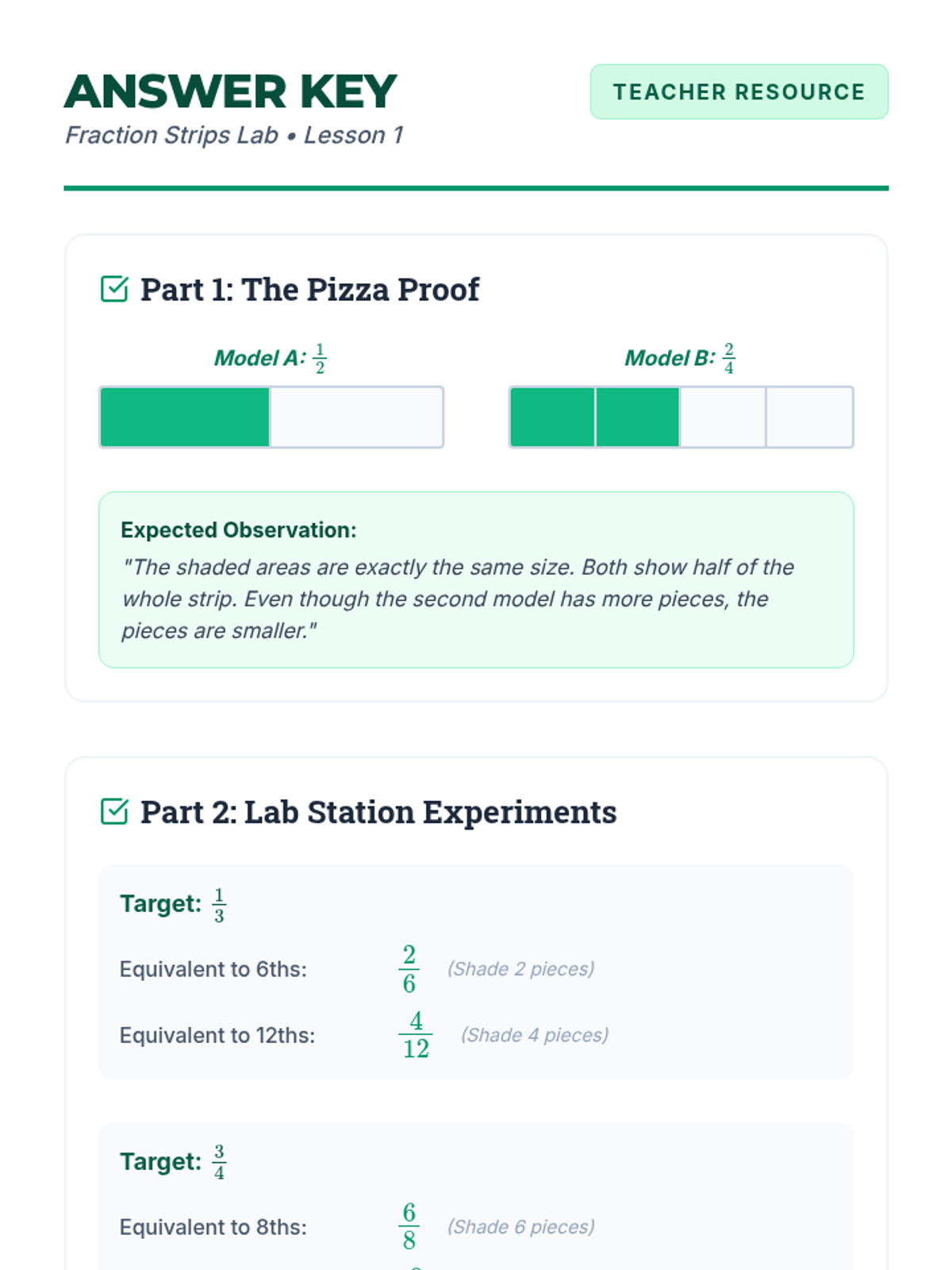
Task: Click the shaded half of Model A
Action: (185, 418)
